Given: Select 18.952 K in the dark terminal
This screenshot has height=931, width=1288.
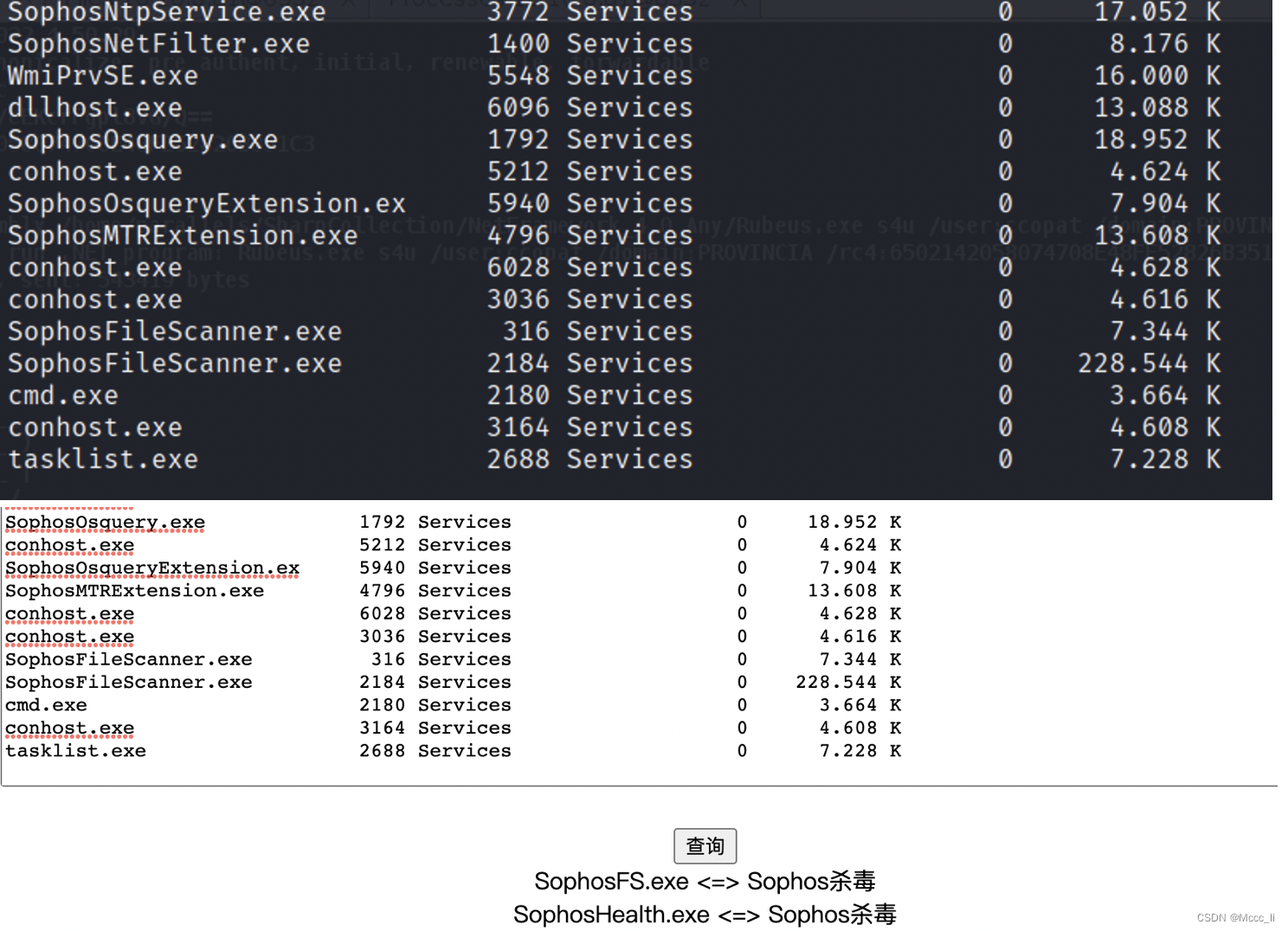Looking at the screenshot, I should pyautogui.click(x=1157, y=140).
